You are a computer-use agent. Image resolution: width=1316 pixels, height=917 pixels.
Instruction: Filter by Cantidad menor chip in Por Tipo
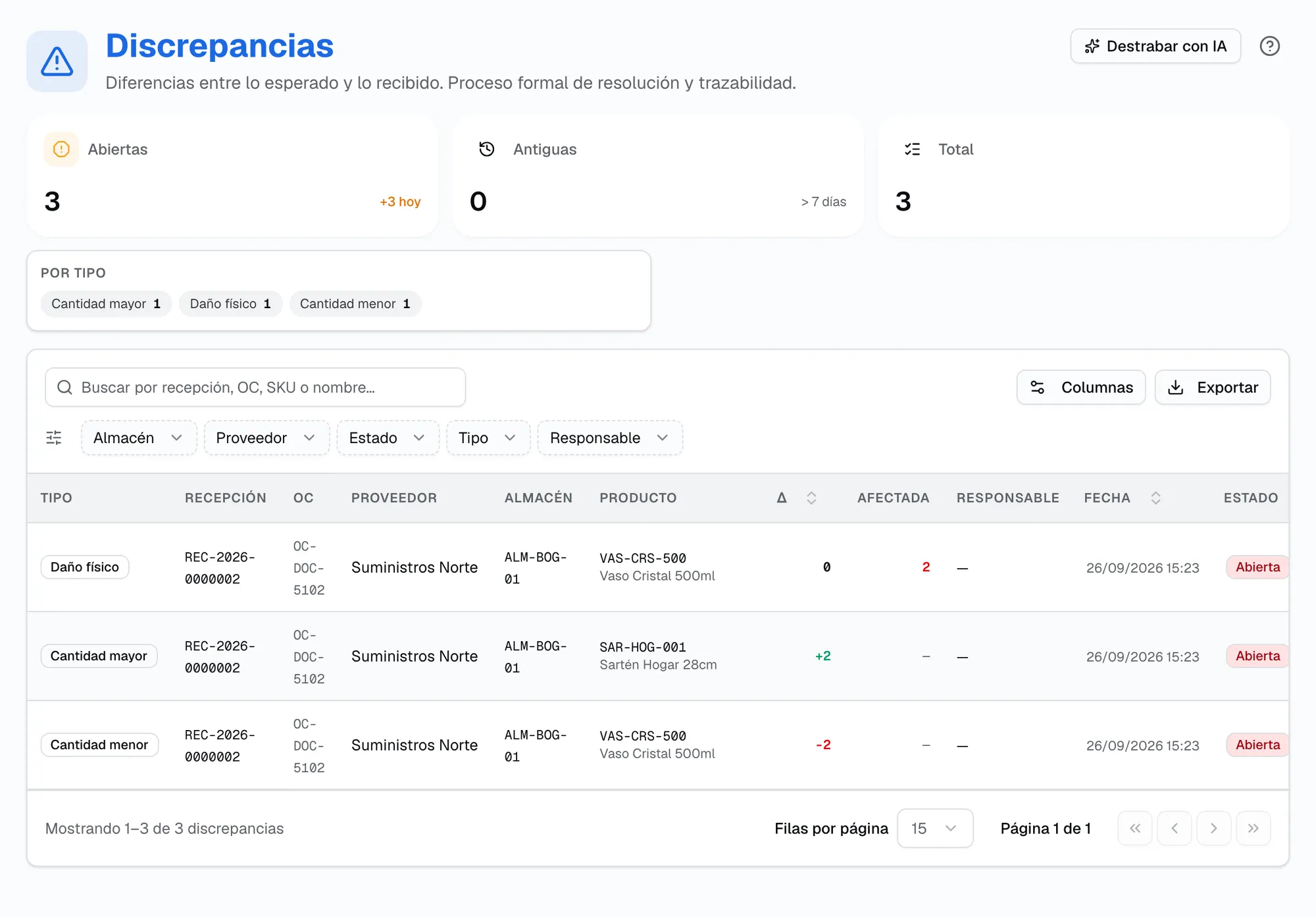tap(355, 304)
